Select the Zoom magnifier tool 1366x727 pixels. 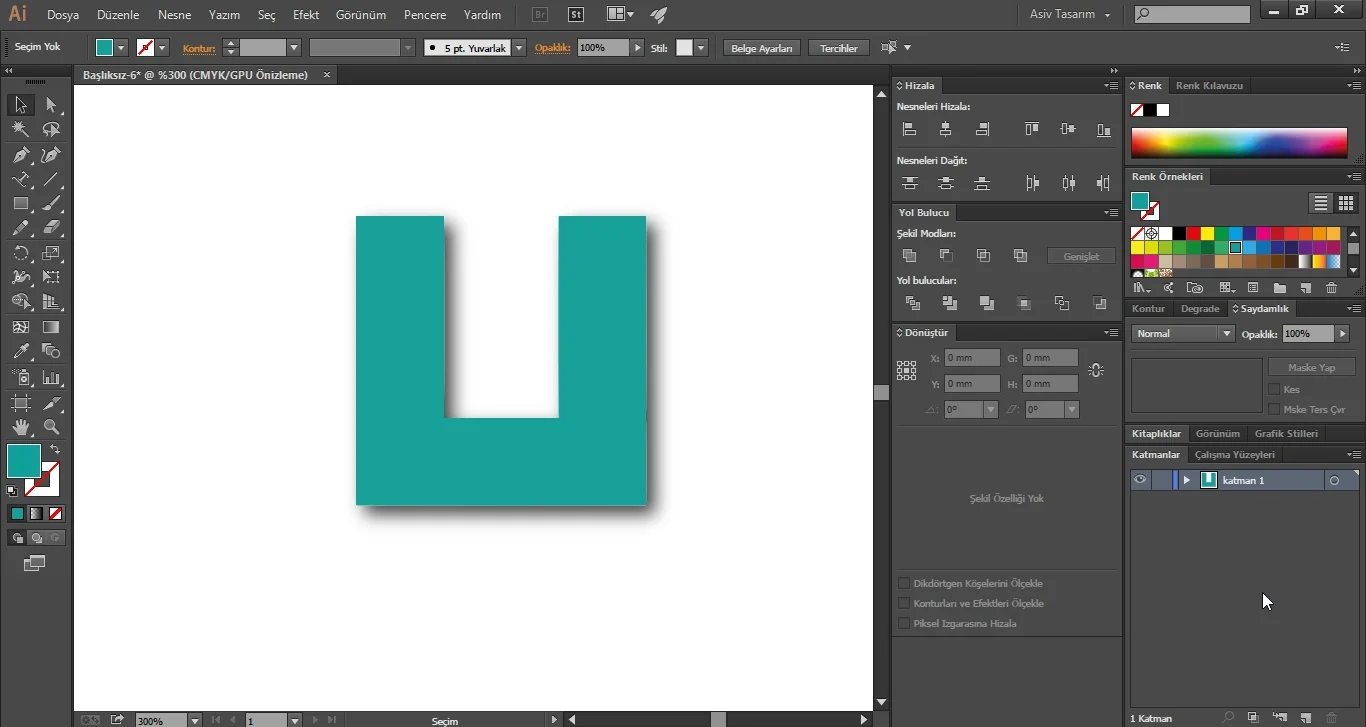pos(51,427)
